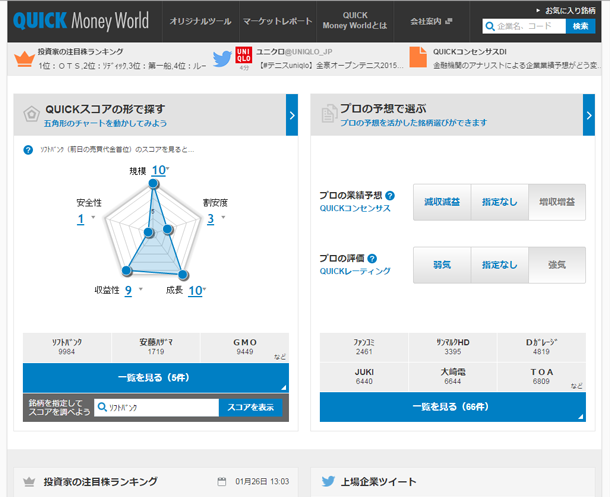Screen dimensions: 610x497
Task: Click the orange crown ranking icon
Action: click(24, 59)
